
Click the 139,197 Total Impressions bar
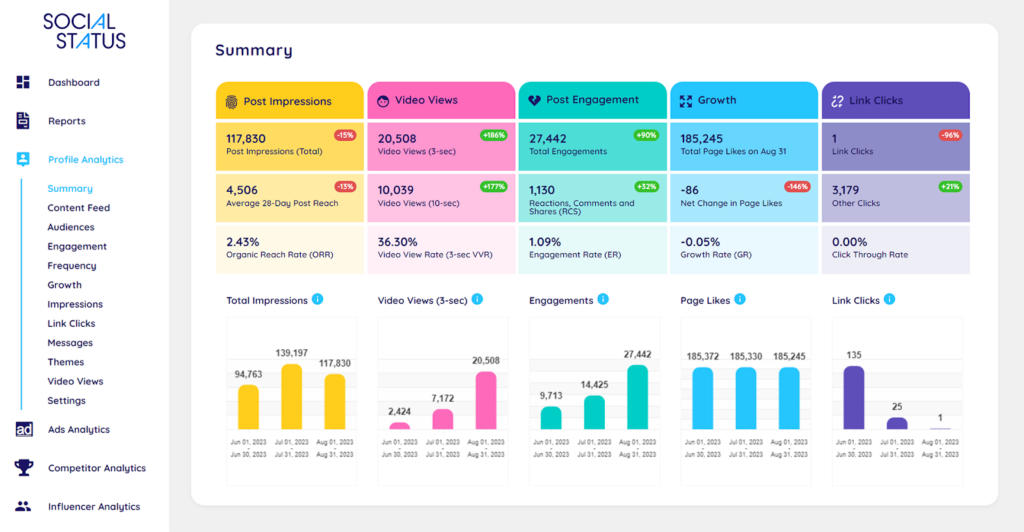292,397
